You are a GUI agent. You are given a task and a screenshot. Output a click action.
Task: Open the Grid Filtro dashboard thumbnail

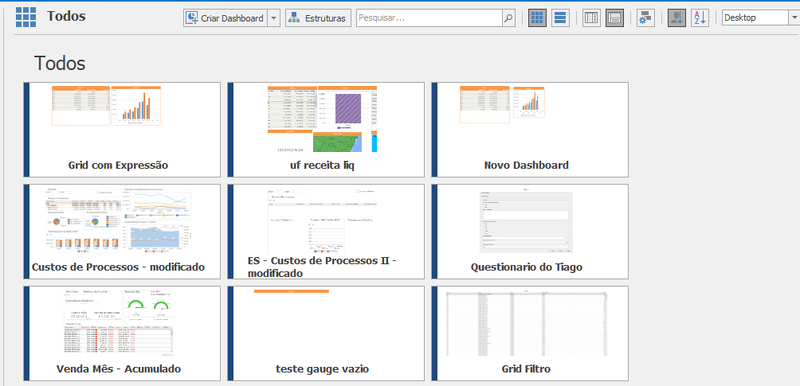(x=530, y=333)
